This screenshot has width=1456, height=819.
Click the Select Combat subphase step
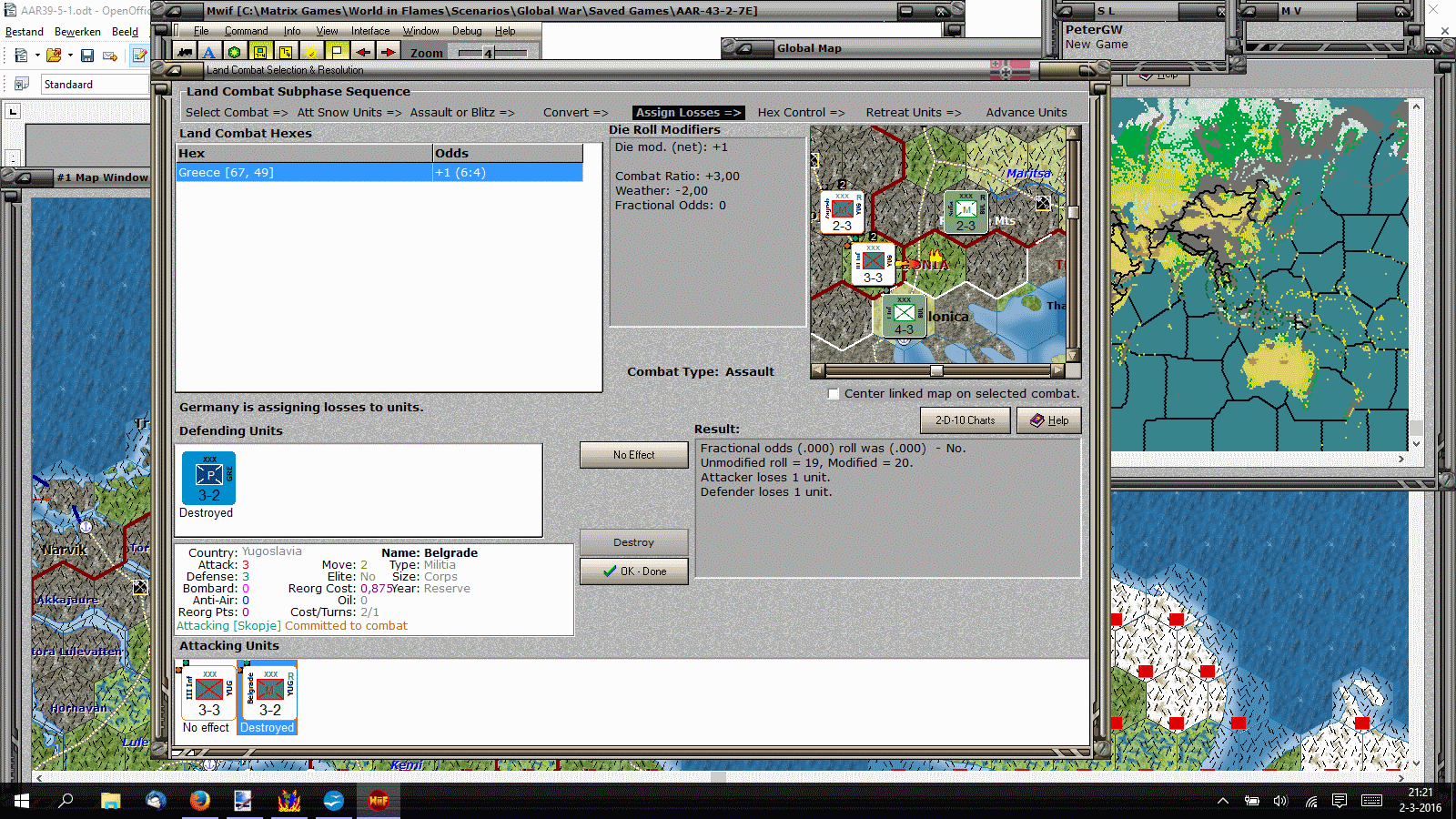(237, 113)
